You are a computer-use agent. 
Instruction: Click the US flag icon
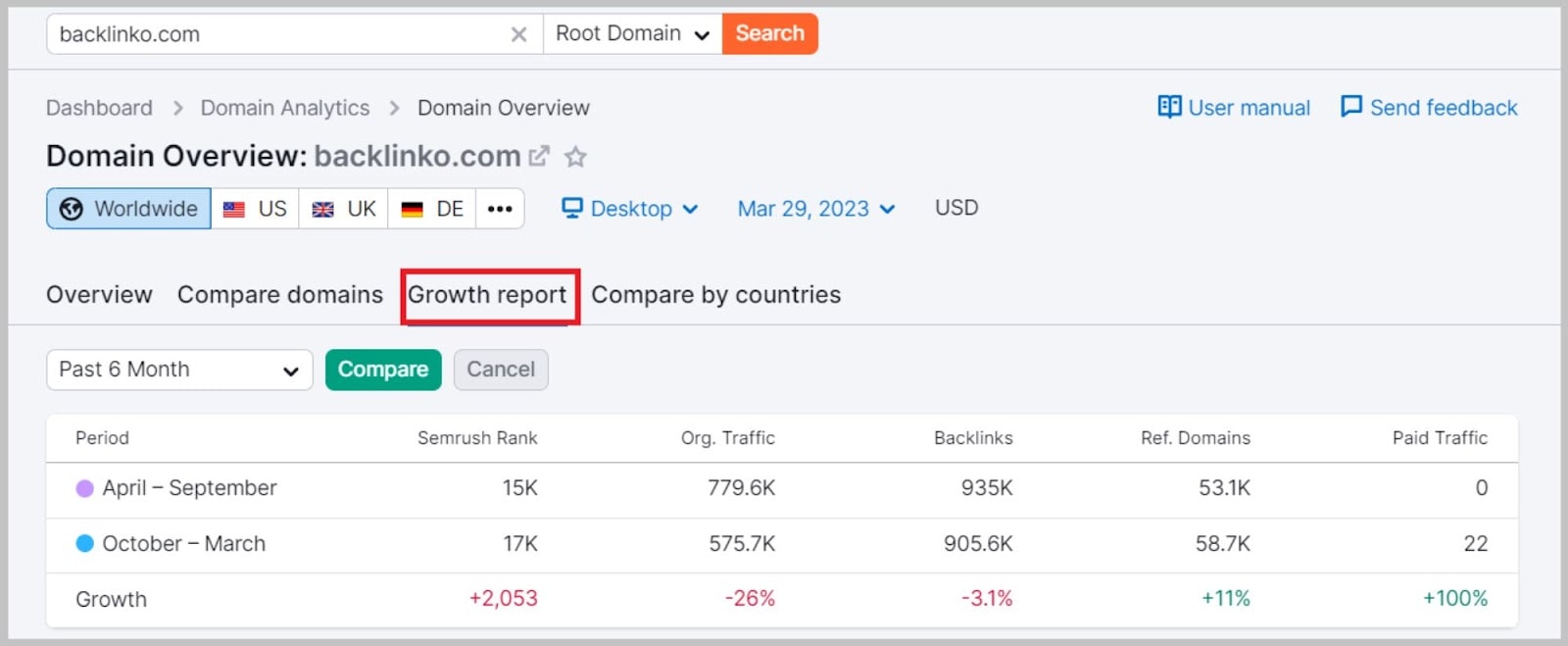click(233, 210)
